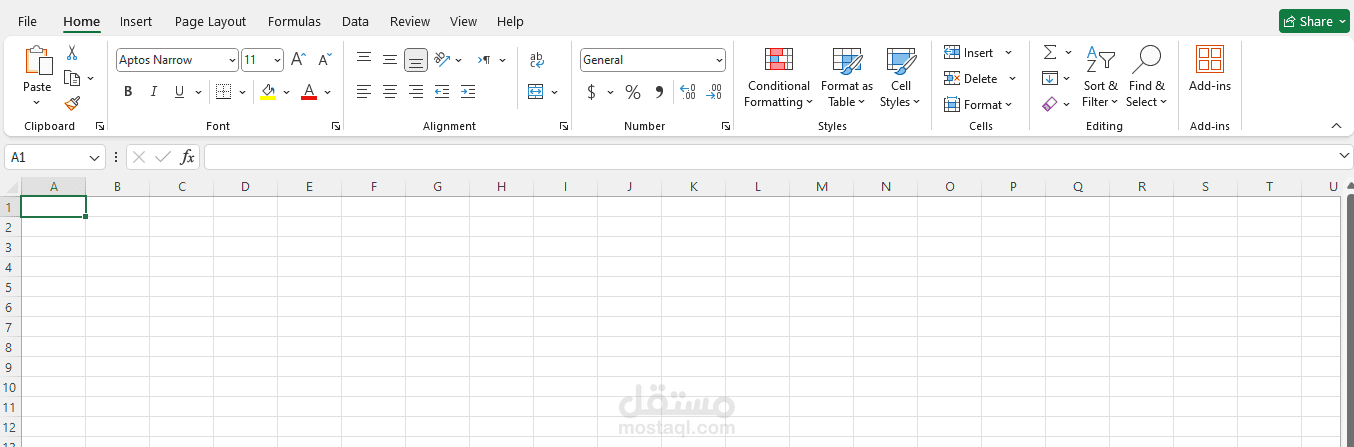Apply borders icon

[224, 92]
